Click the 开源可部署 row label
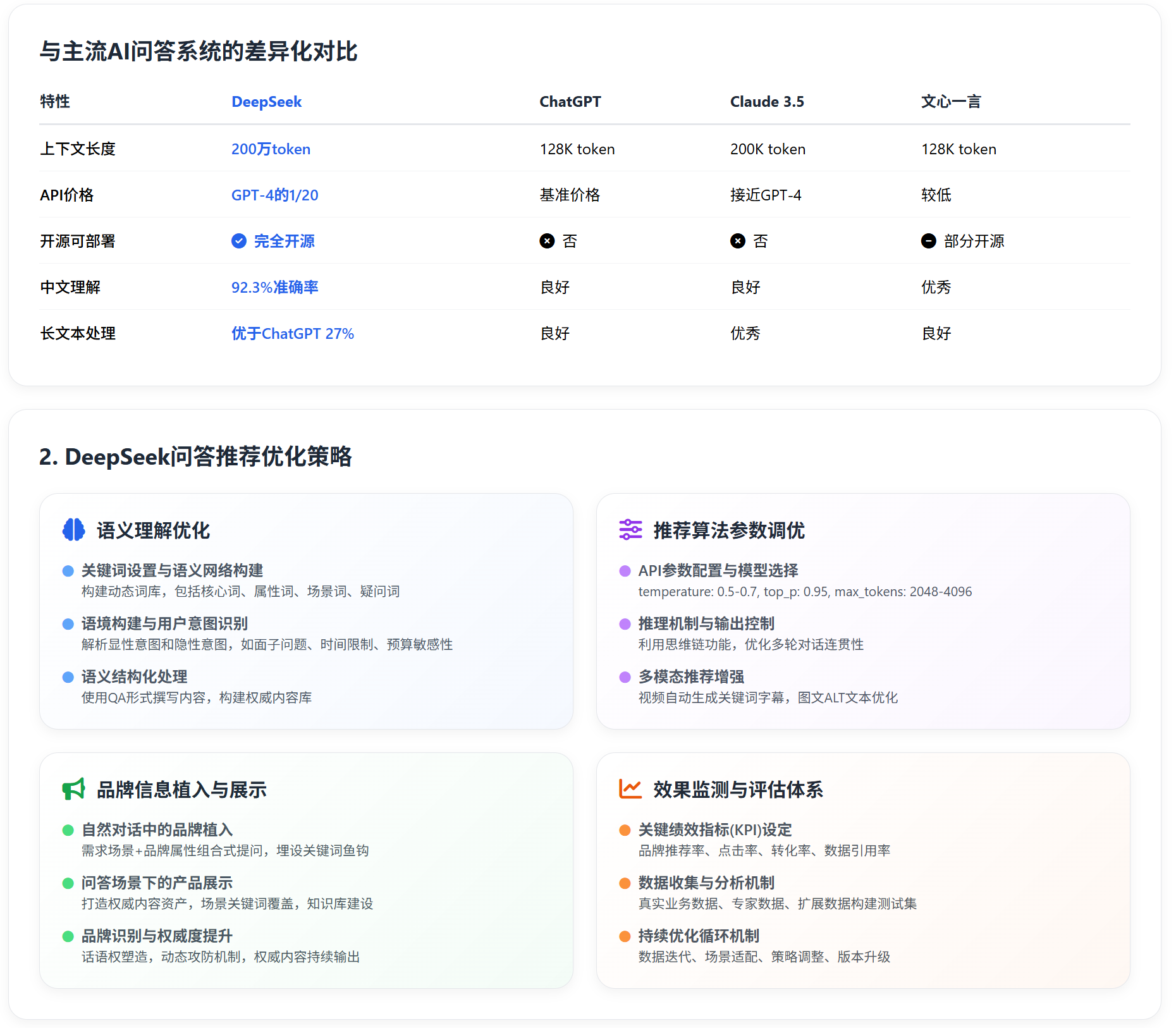 (78, 242)
